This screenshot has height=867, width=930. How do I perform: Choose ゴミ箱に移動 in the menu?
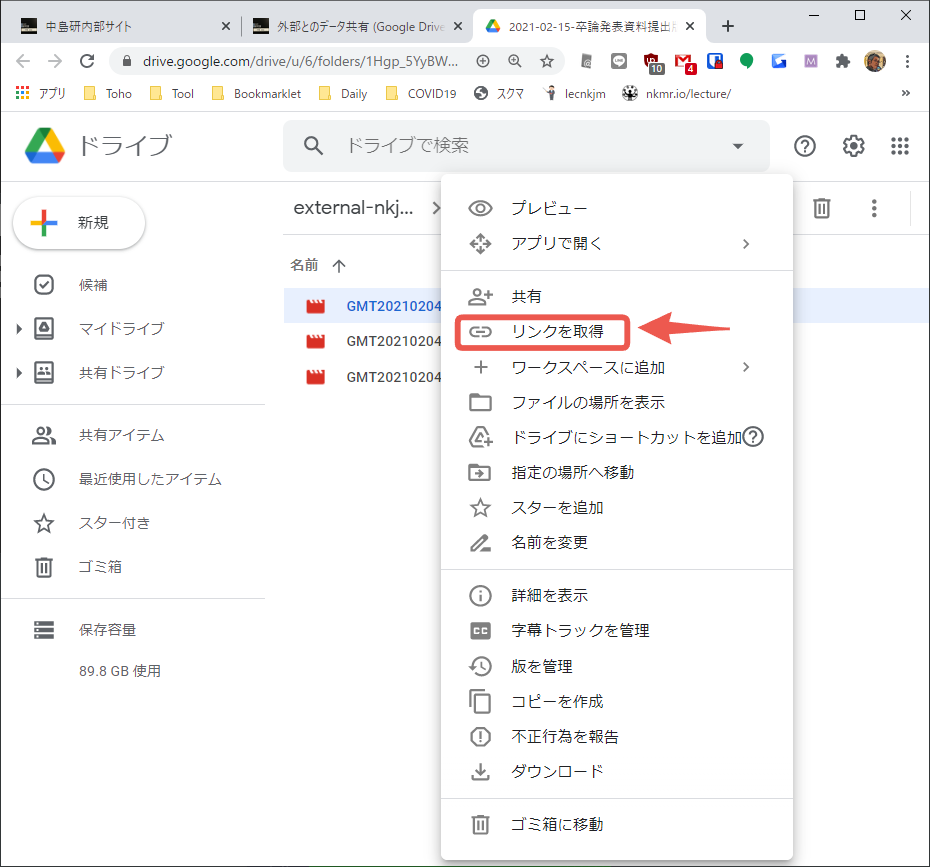tap(617, 824)
